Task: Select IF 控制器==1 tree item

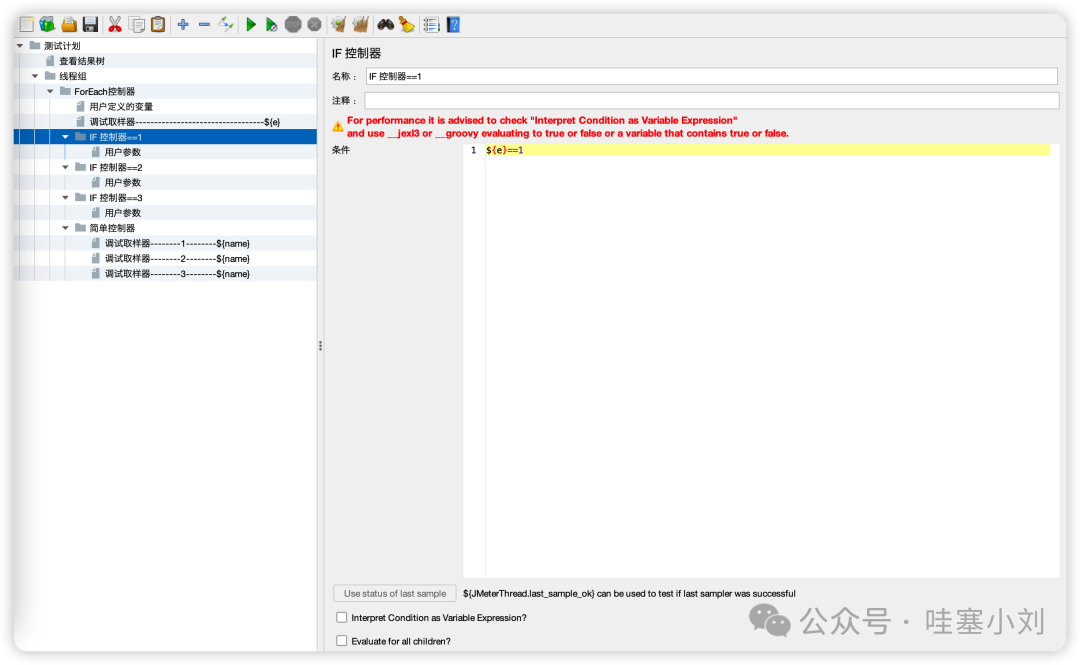Action: [116, 136]
